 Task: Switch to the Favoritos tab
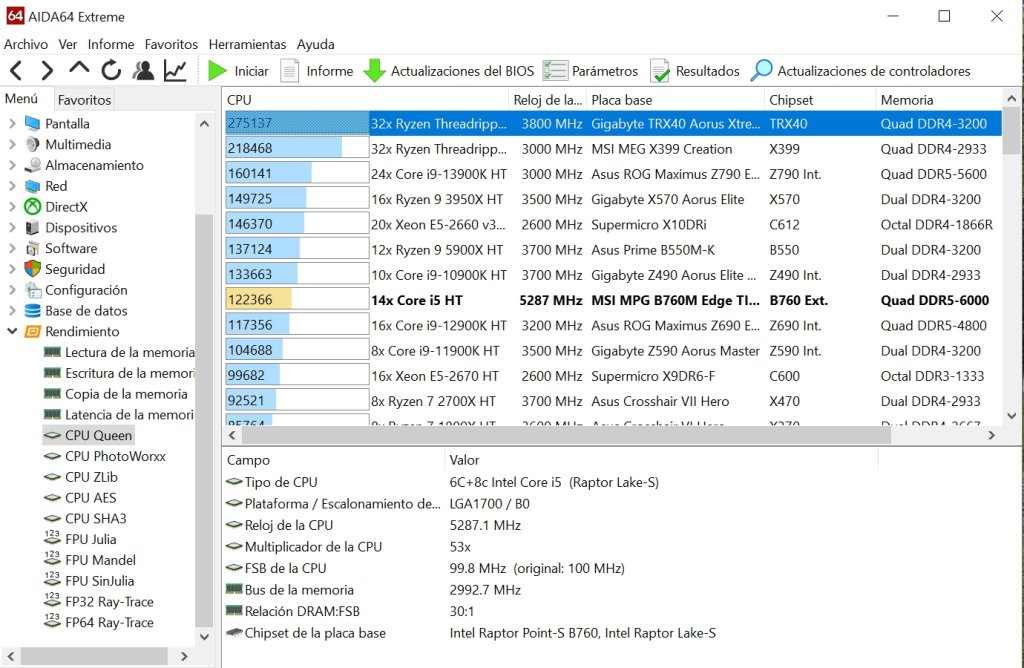[84, 100]
